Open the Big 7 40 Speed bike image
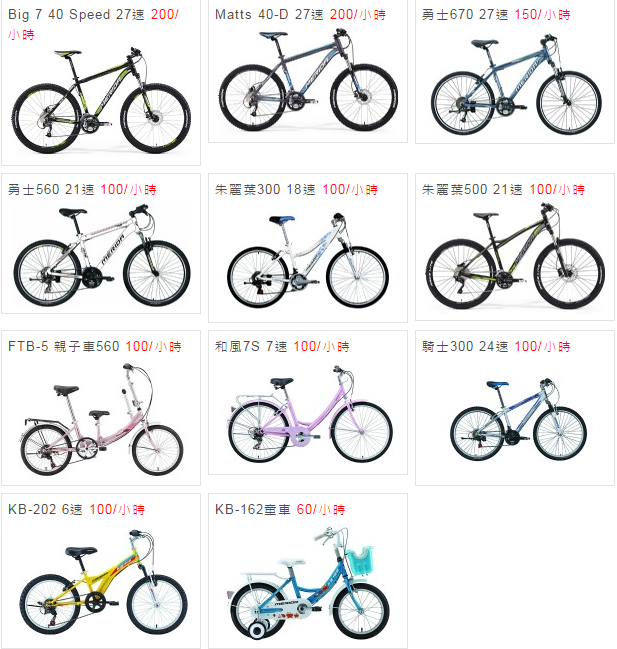The width and height of the screenshot is (617, 649). tap(101, 101)
